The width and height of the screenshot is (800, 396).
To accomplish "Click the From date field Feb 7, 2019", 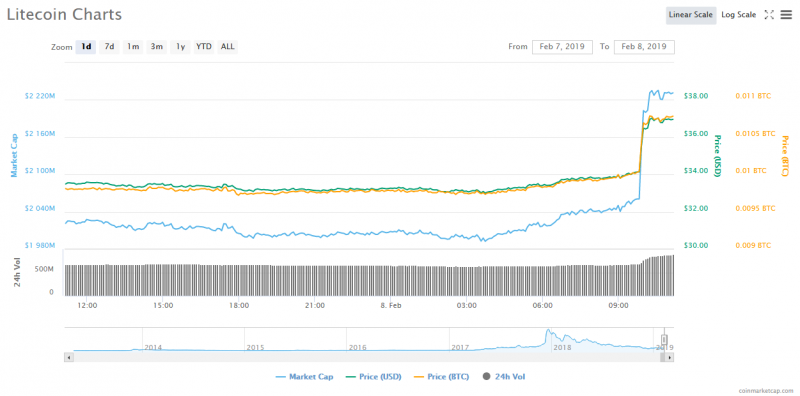I will point(562,47).
